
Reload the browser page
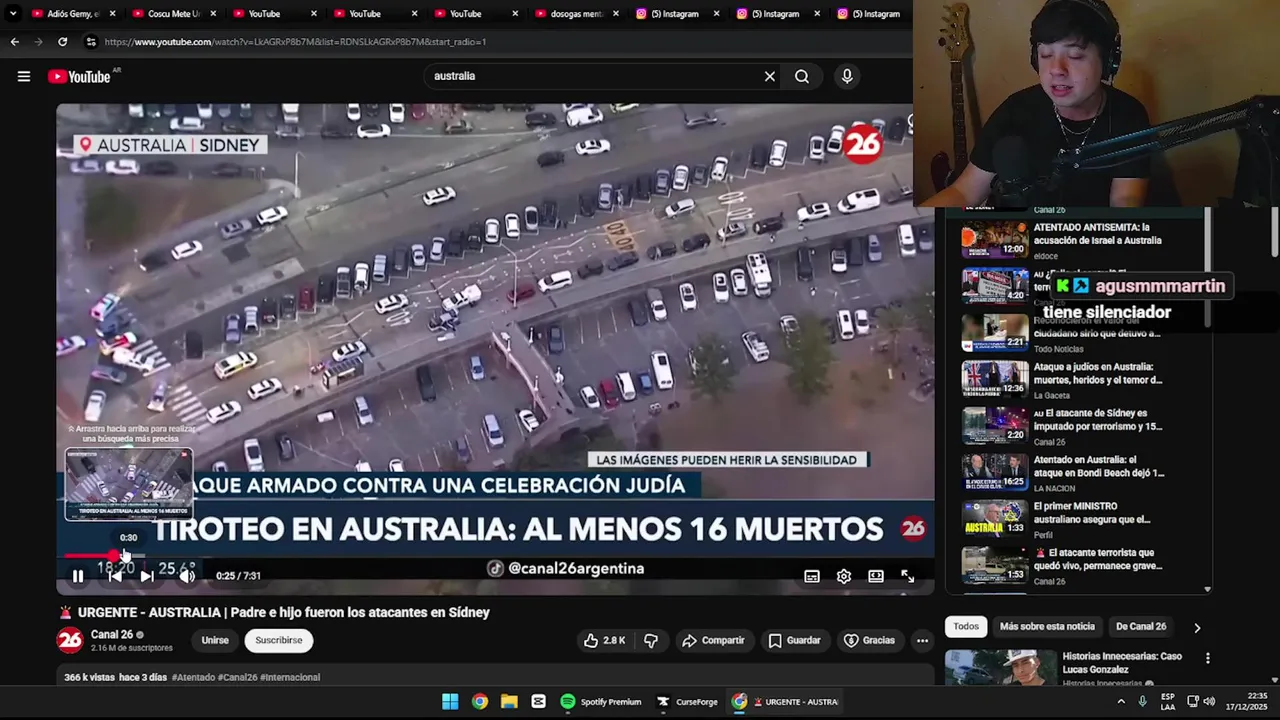click(62, 42)
